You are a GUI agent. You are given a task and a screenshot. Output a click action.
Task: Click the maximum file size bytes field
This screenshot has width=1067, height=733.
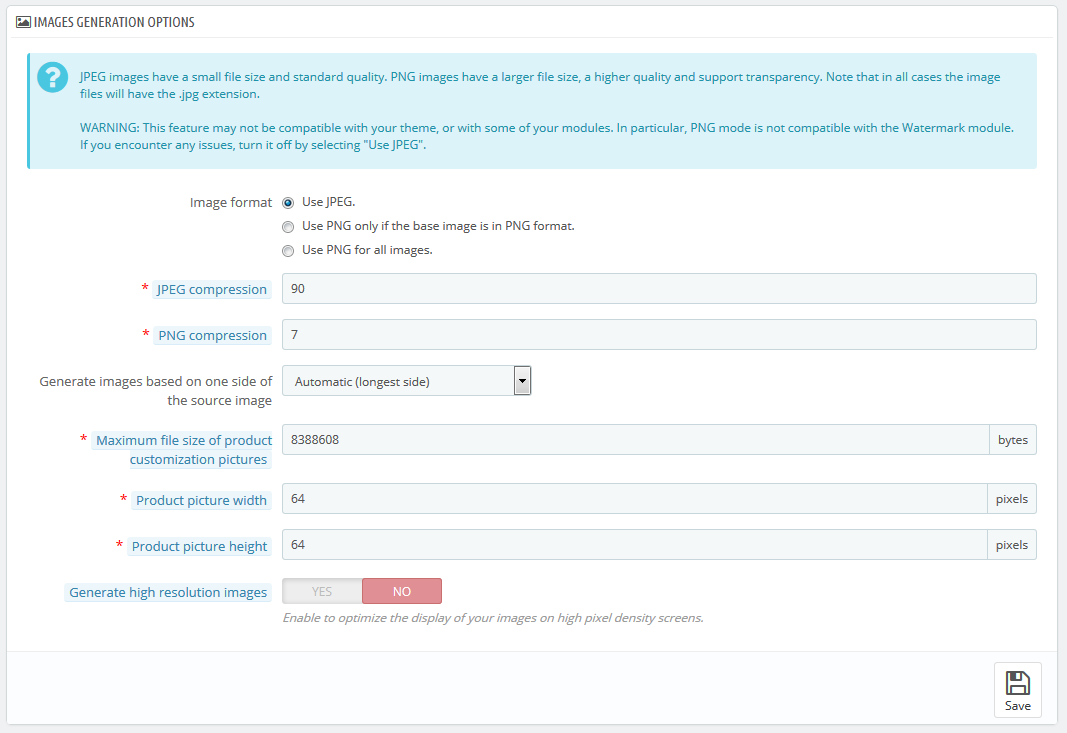635,440
